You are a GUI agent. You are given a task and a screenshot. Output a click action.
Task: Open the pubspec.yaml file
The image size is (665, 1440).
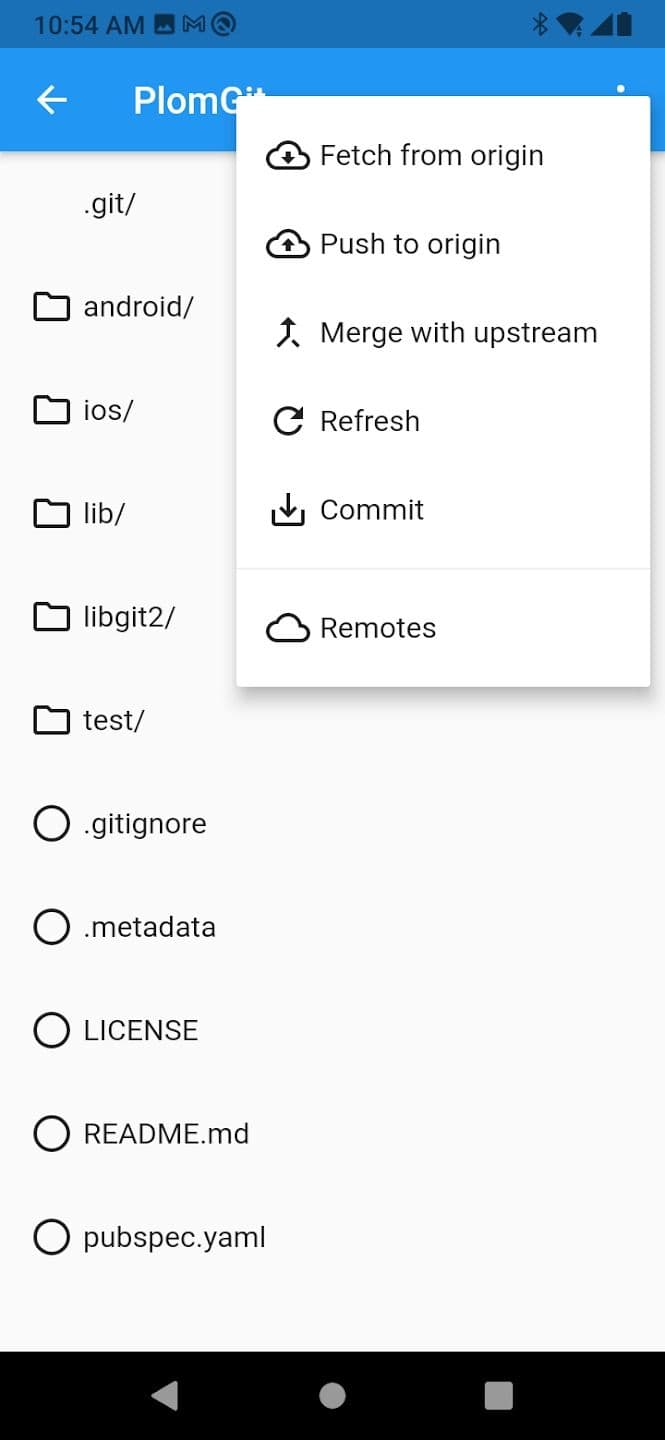tap(174, 1236)
